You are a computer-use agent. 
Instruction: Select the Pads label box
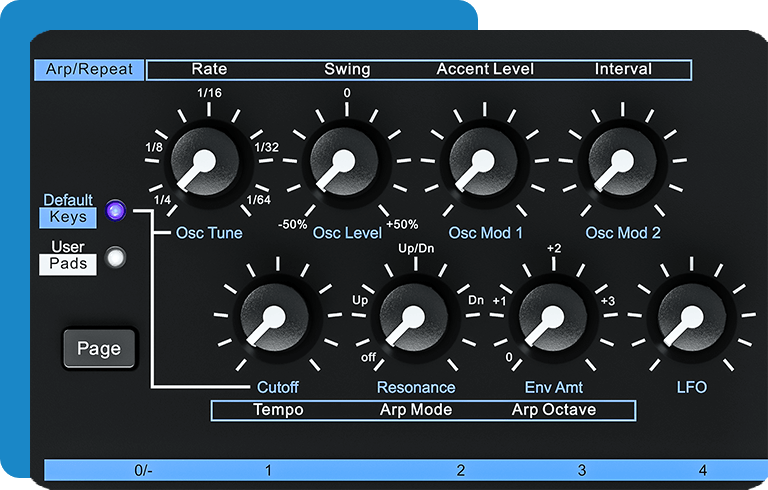click(x=68, y=264)
